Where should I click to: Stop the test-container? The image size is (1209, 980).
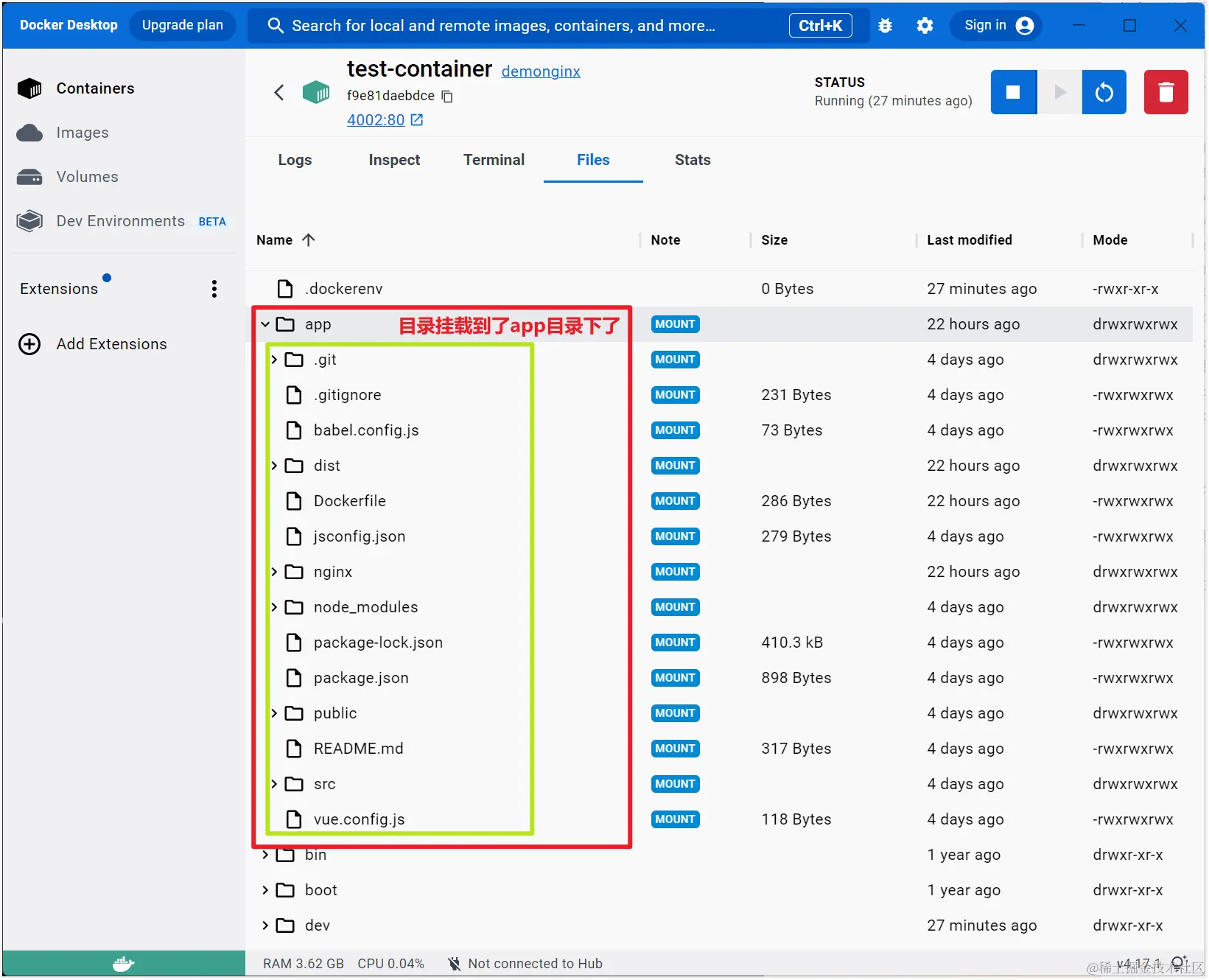(x=1013, y=92)
